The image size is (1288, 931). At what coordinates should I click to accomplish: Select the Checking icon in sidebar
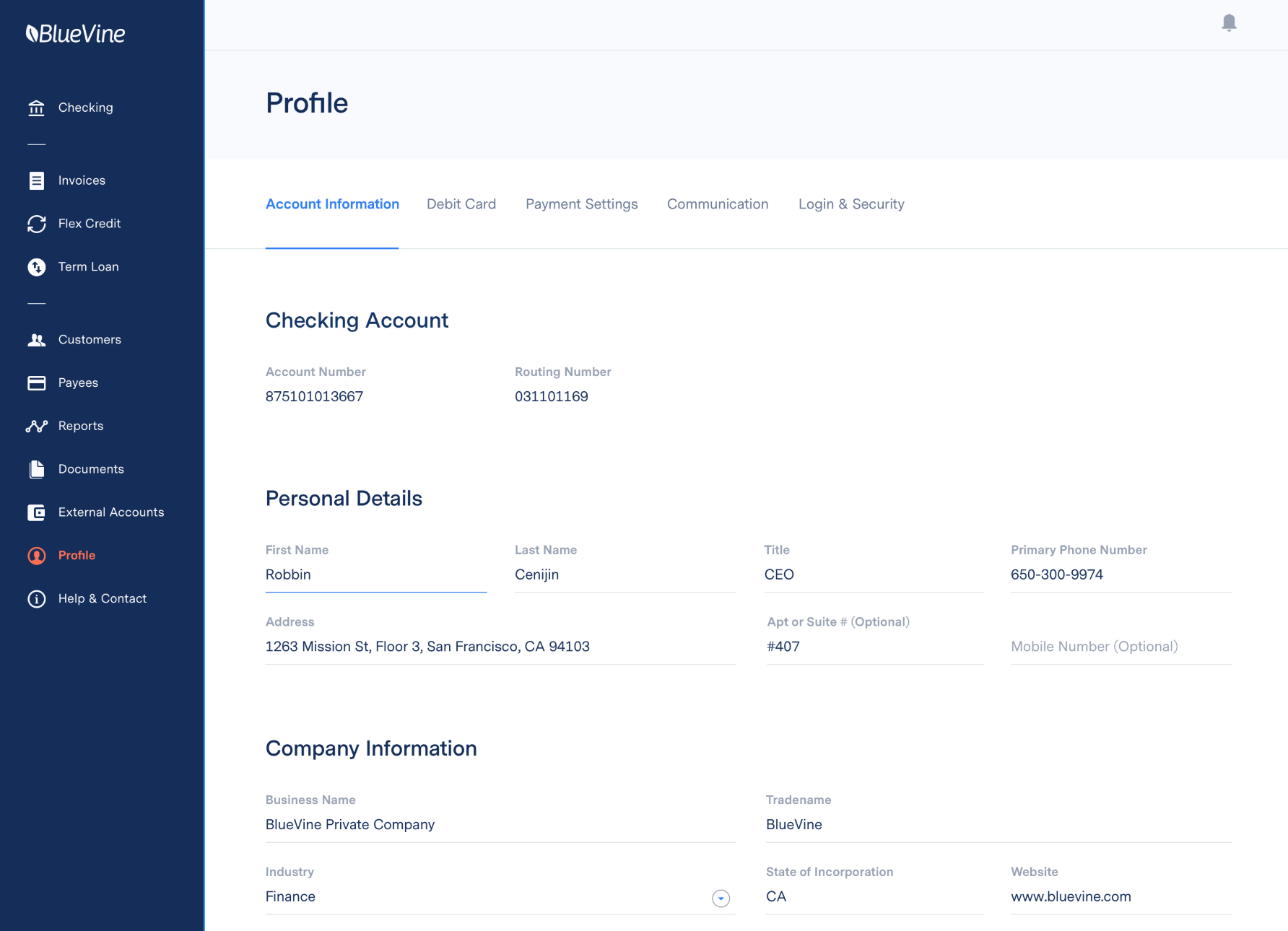click(x=36, y=108)
